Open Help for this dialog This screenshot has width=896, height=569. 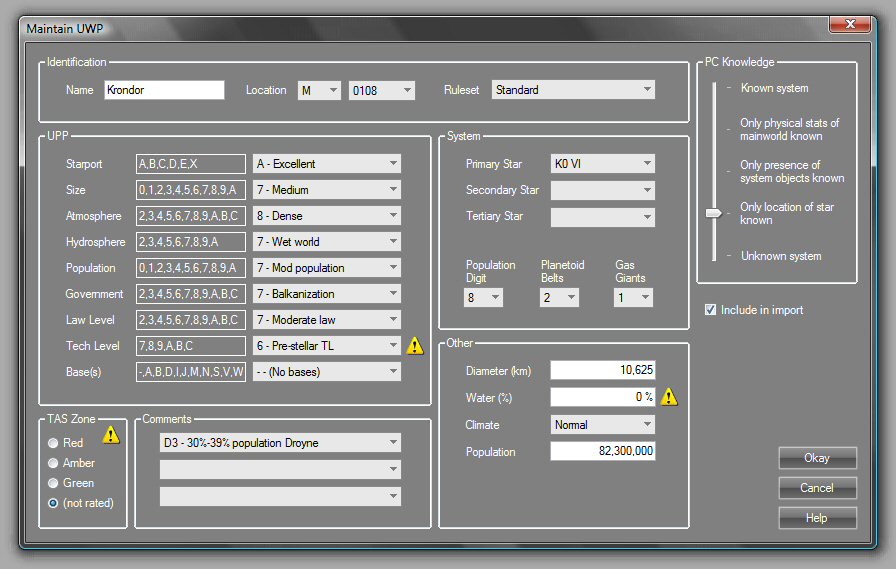817,518
